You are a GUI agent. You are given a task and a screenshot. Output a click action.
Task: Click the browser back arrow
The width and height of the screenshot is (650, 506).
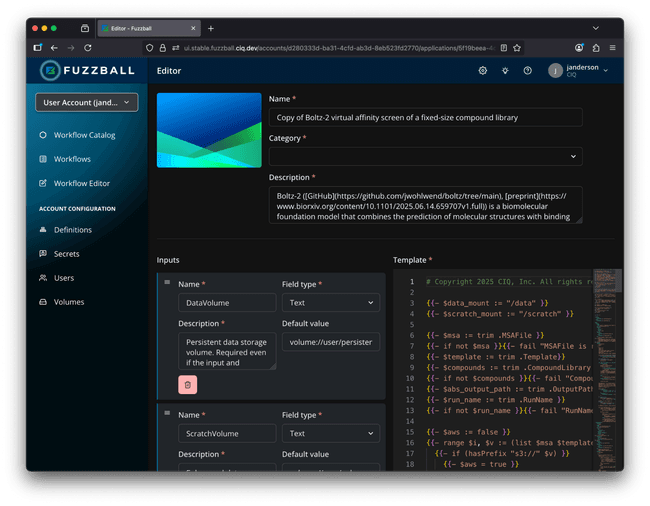tap(54, 48)
